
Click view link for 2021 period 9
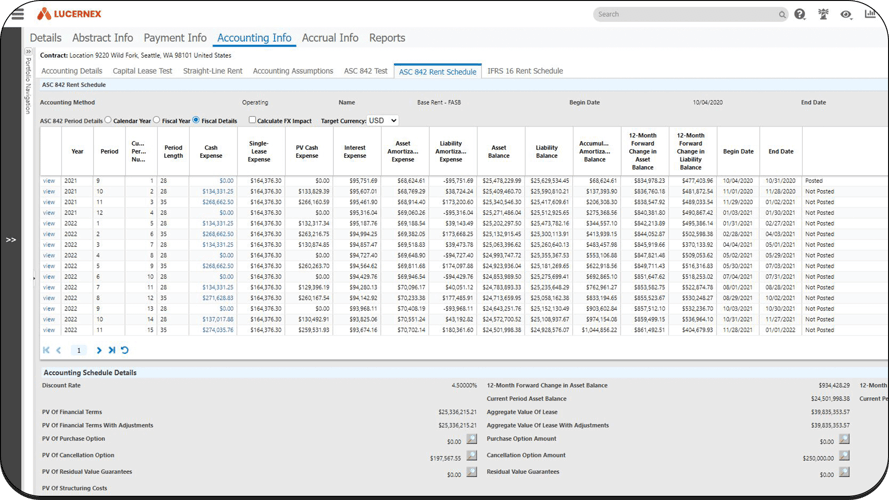coord(49,181)
